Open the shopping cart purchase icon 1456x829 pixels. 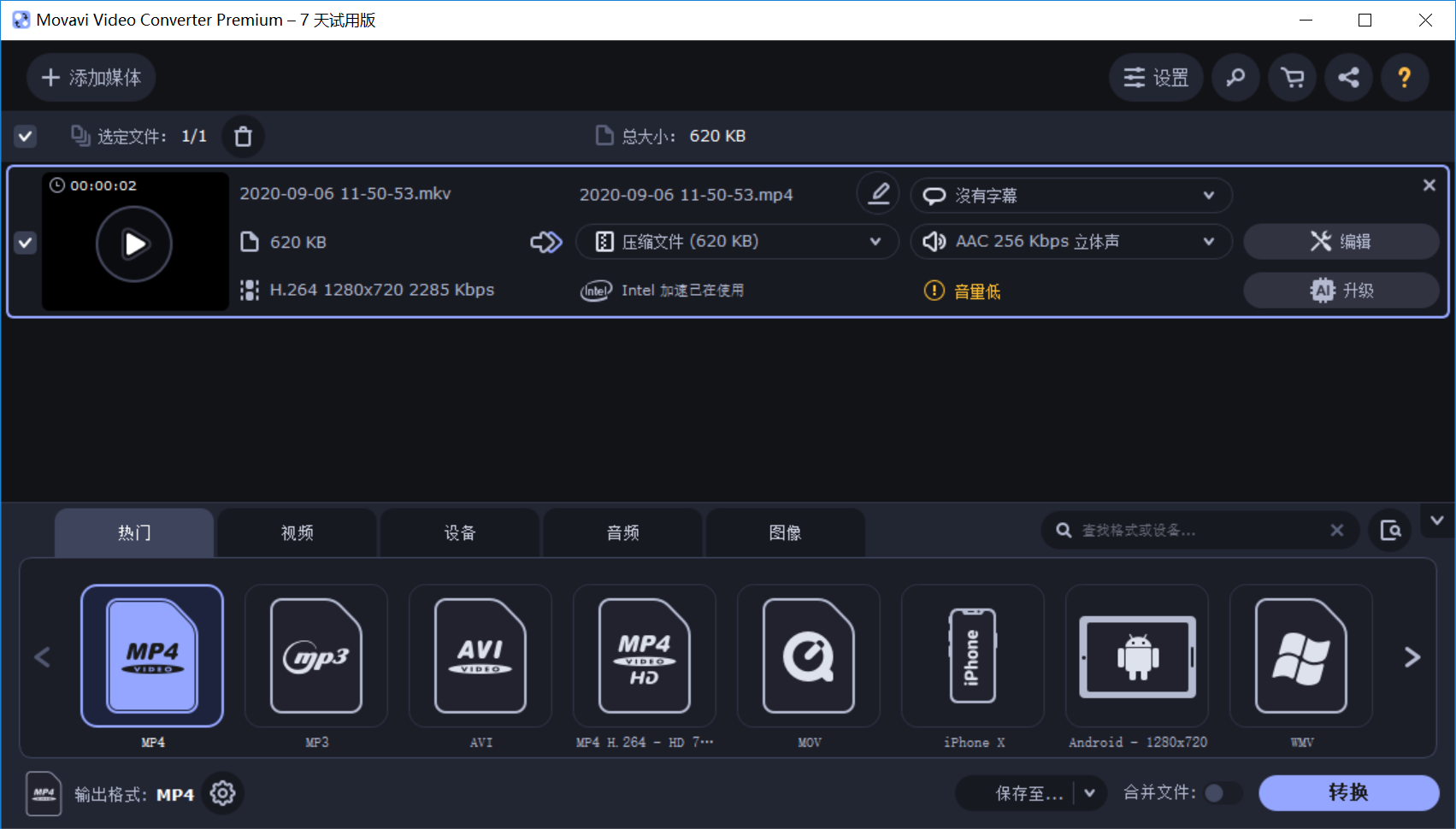tap(1292, 78)
